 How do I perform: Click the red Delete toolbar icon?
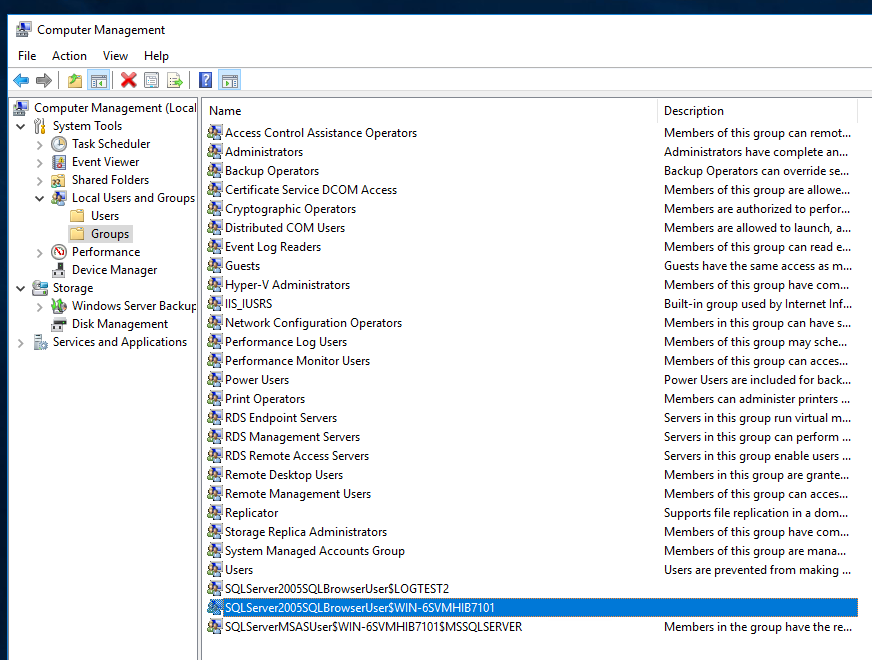click(x=128, y=81)
